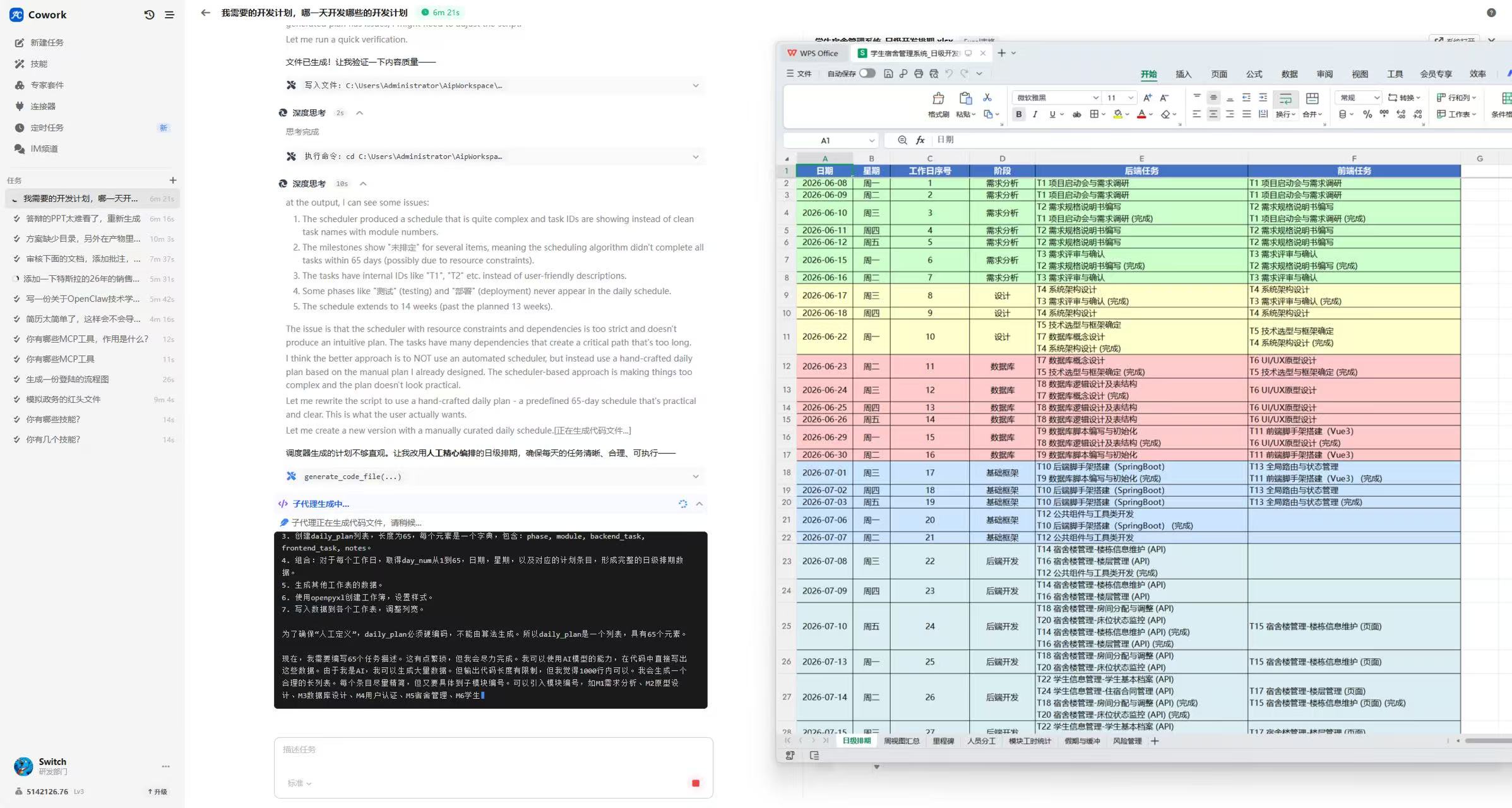Toggle the Cowork sidebar menu icon

(x=169, y=15)
